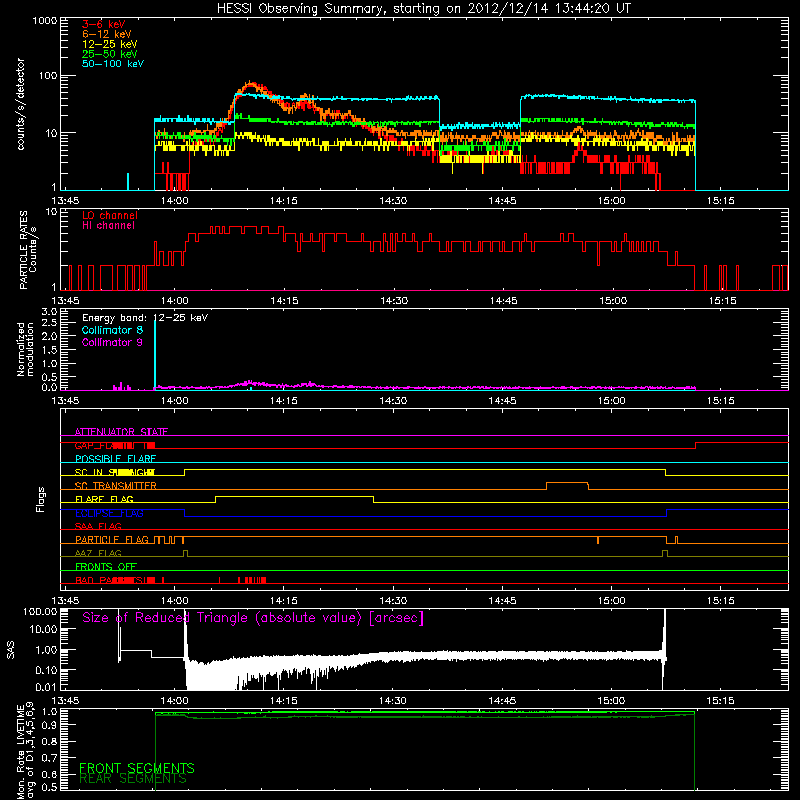Click "13:45" time label under SAS panel
This screenshot has height=800, width=800.
click(65, 701)
